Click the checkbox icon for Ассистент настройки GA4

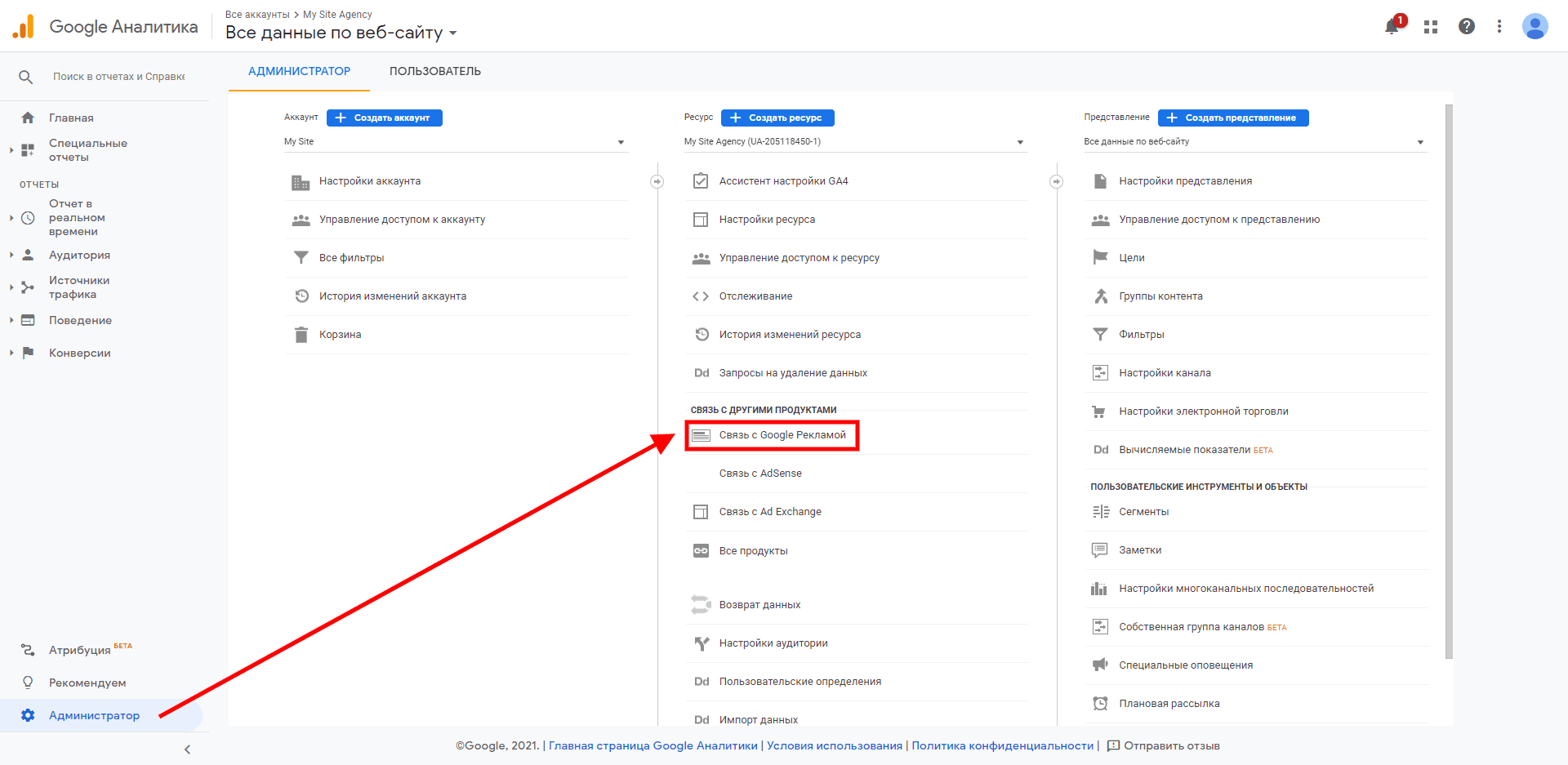tap(701, 181)
